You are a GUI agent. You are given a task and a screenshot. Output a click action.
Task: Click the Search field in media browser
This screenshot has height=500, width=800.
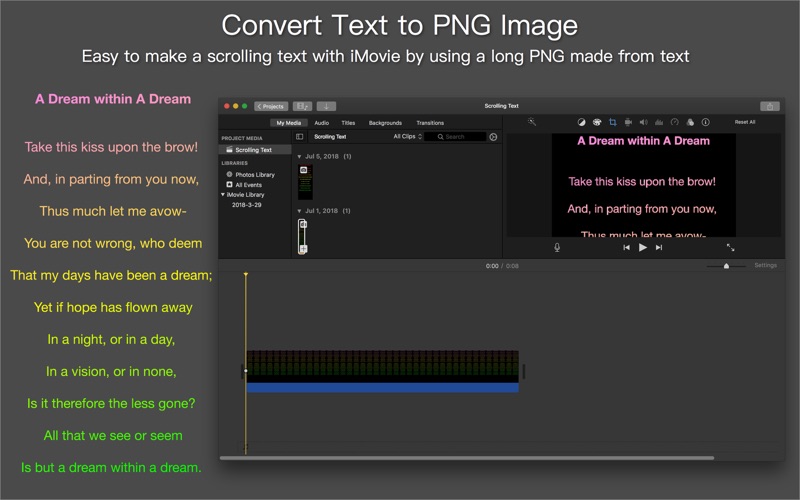pyautogui.click(x=455, y=137)
